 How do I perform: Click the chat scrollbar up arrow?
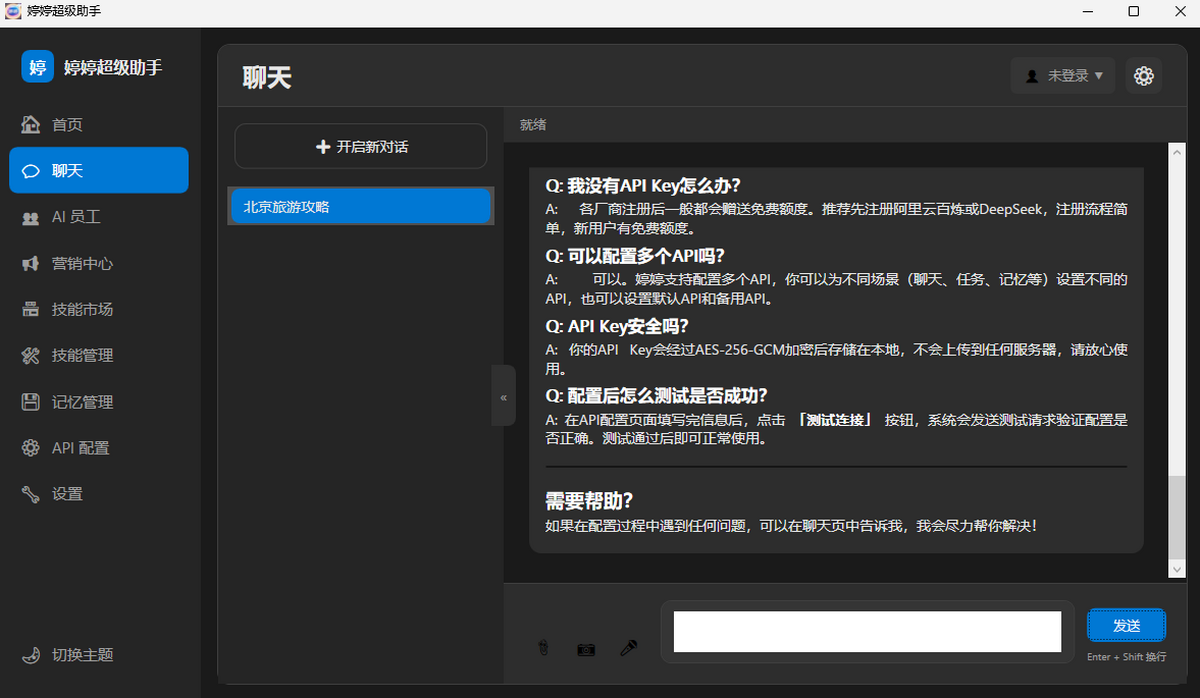[x=1177, y=152]
